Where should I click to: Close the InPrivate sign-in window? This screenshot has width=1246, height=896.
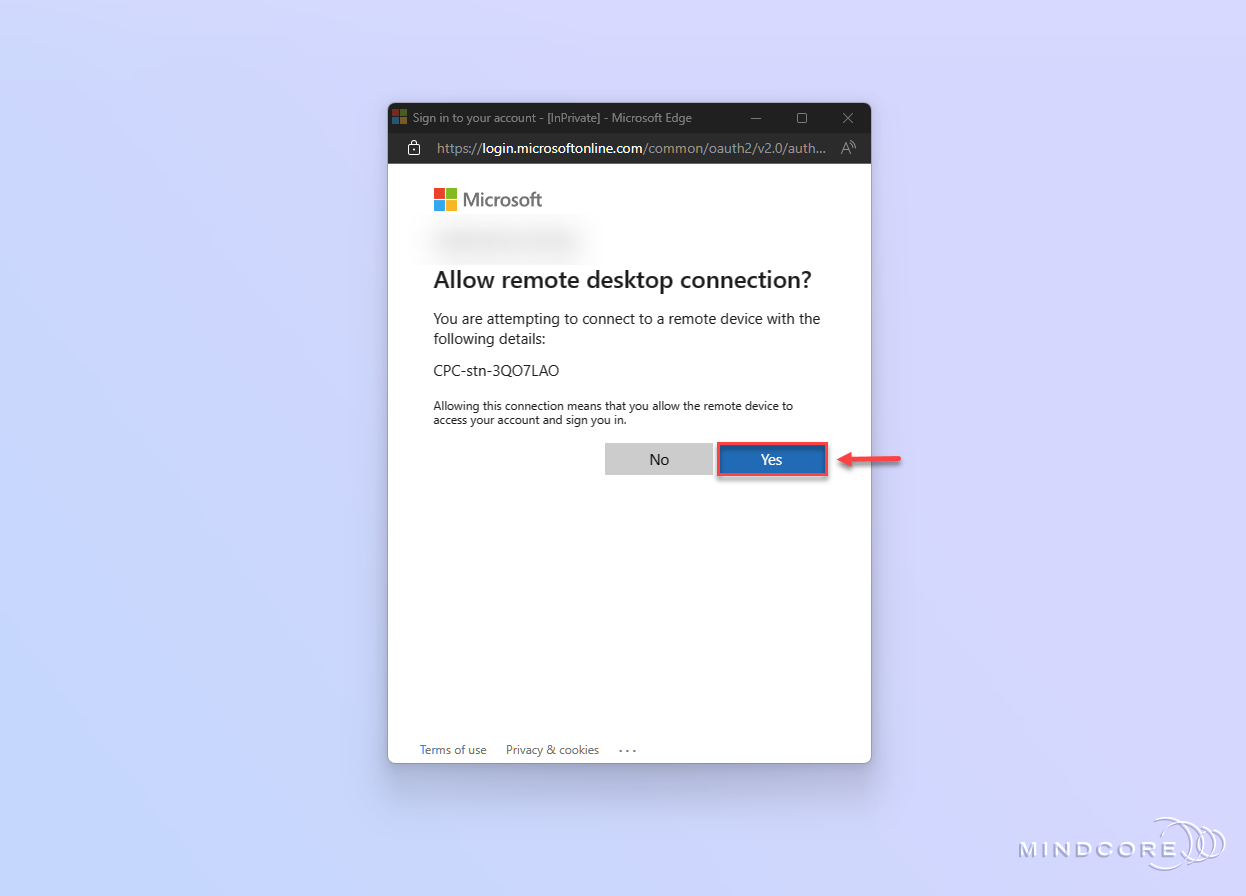tap(847, 117)
